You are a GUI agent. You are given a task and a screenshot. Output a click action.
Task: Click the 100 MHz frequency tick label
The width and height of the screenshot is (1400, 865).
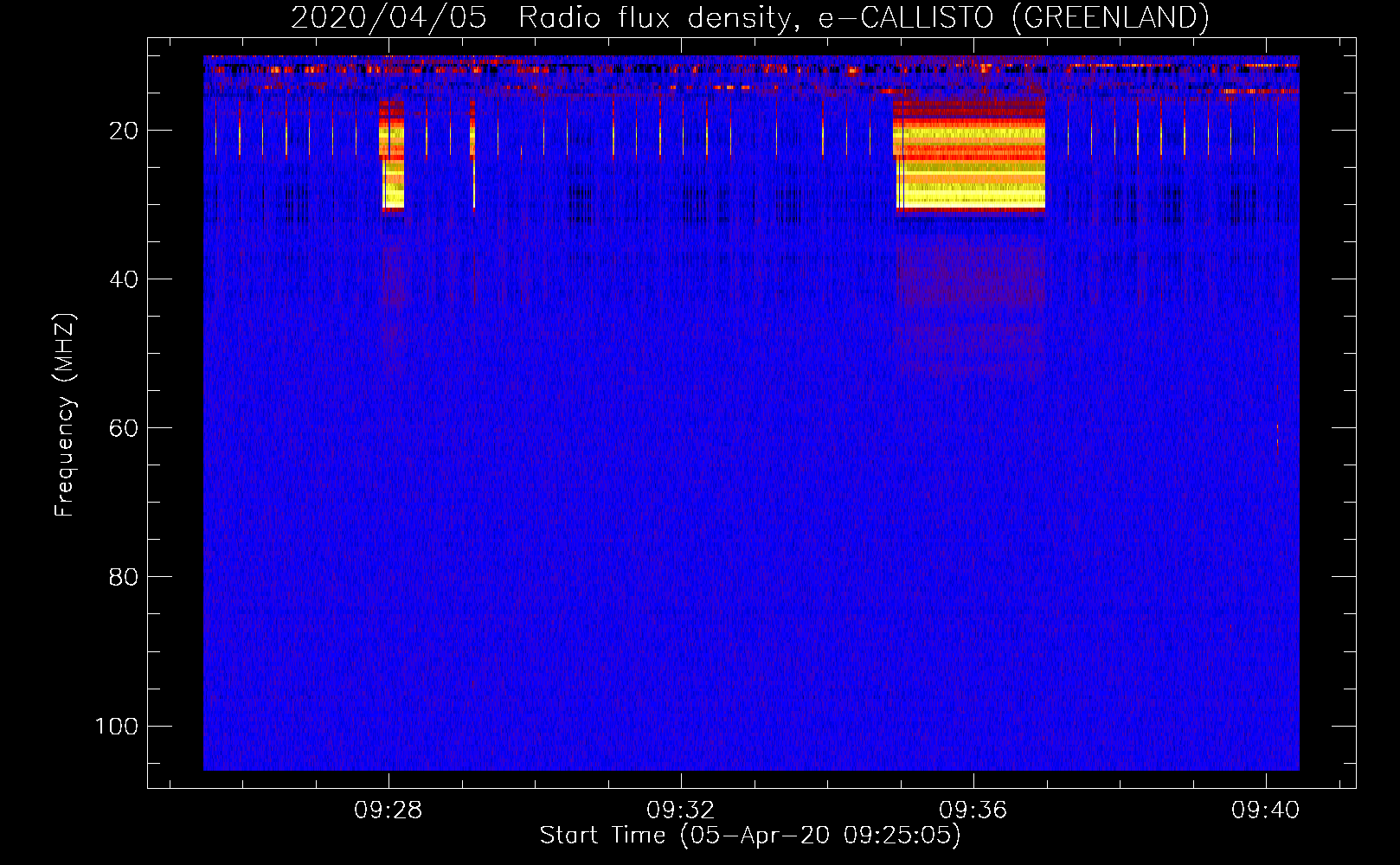pos(117,726)
